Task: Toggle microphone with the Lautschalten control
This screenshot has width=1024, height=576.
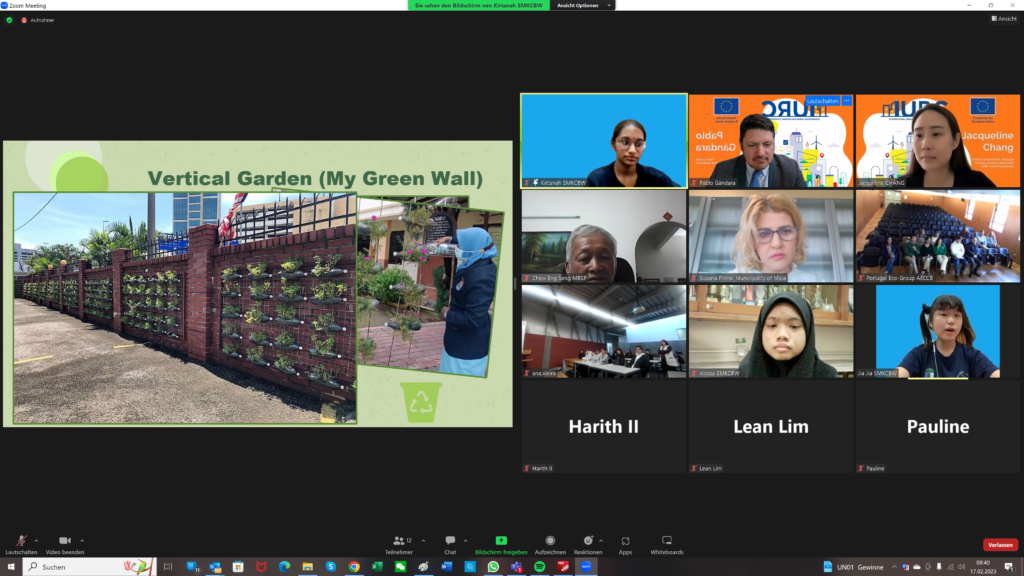Action: [x=20, y=542]
